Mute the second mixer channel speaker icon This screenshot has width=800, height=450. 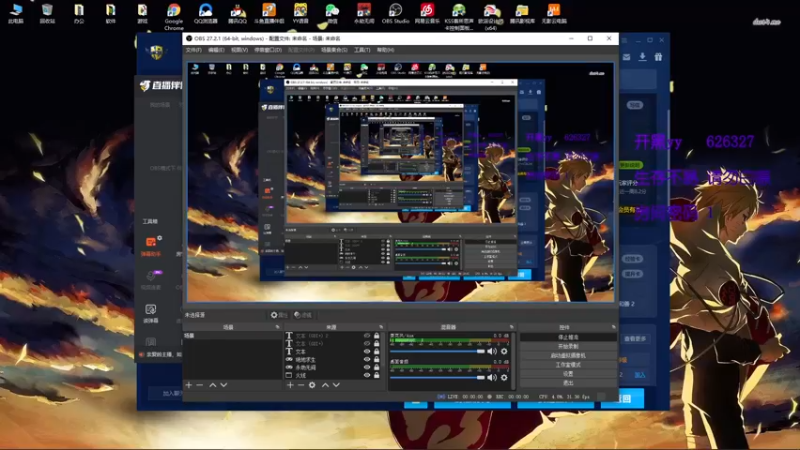coord(491,378)
